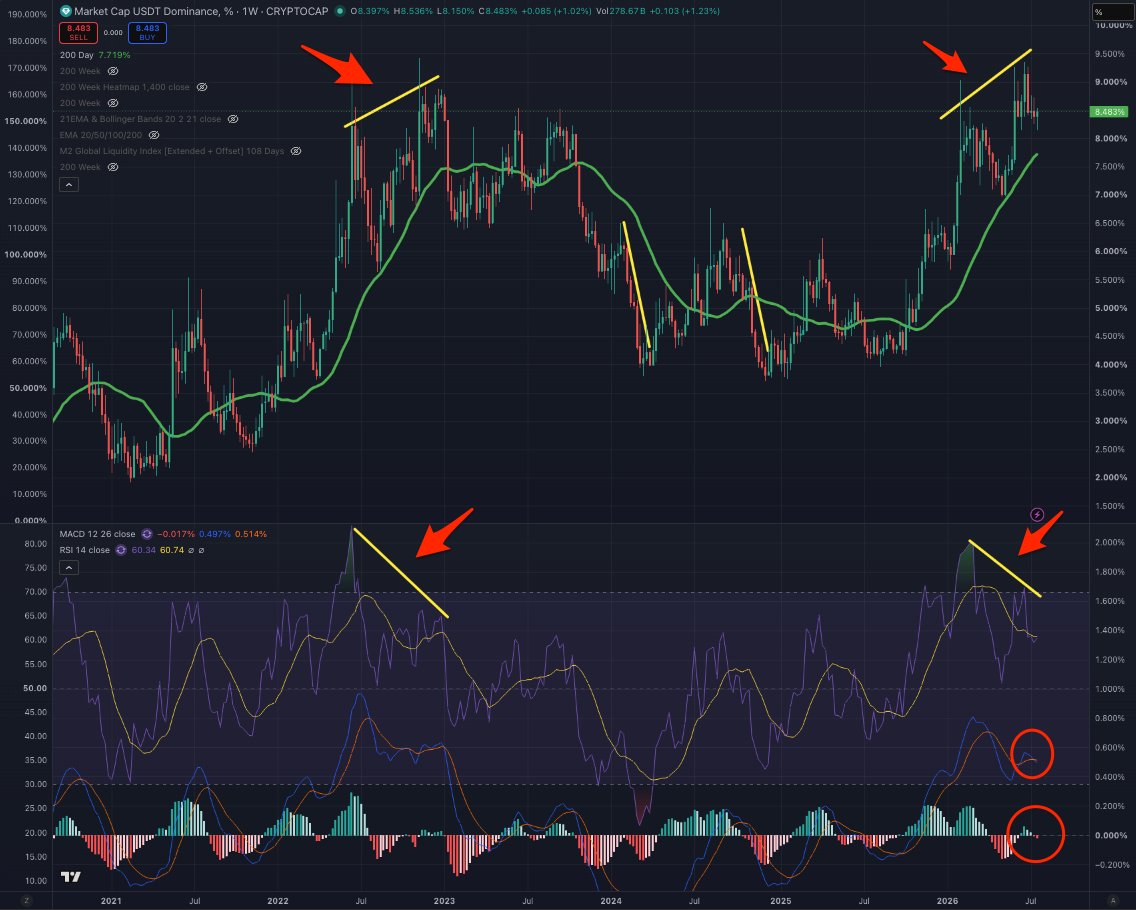Click the Vol 278.67B readout
Viewport: 1136px width, 910px height.
click(x=620, y=11)
